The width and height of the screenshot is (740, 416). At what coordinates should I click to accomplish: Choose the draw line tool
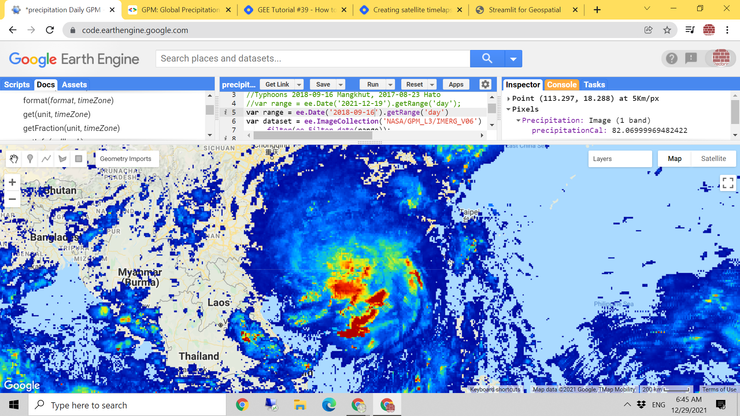pos(46,159)
